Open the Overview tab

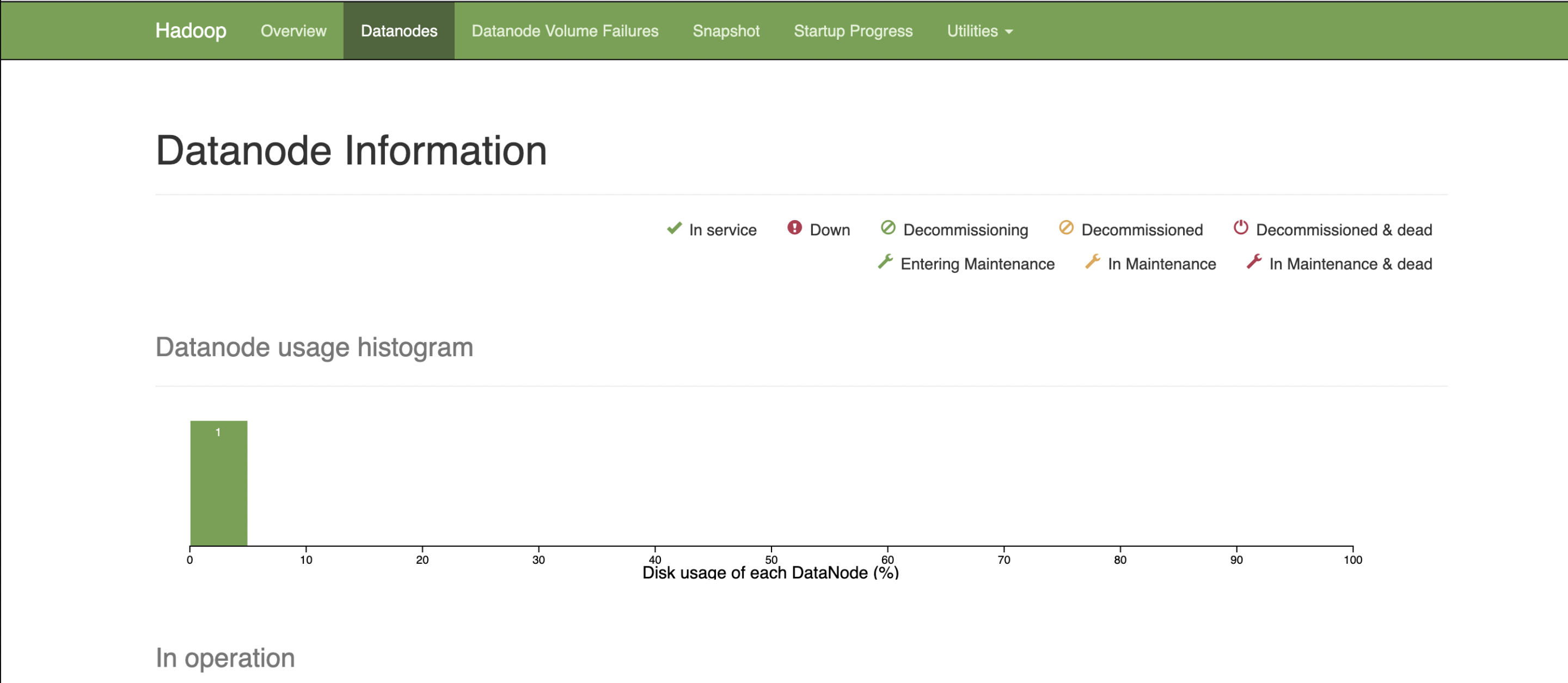(293, 31)
